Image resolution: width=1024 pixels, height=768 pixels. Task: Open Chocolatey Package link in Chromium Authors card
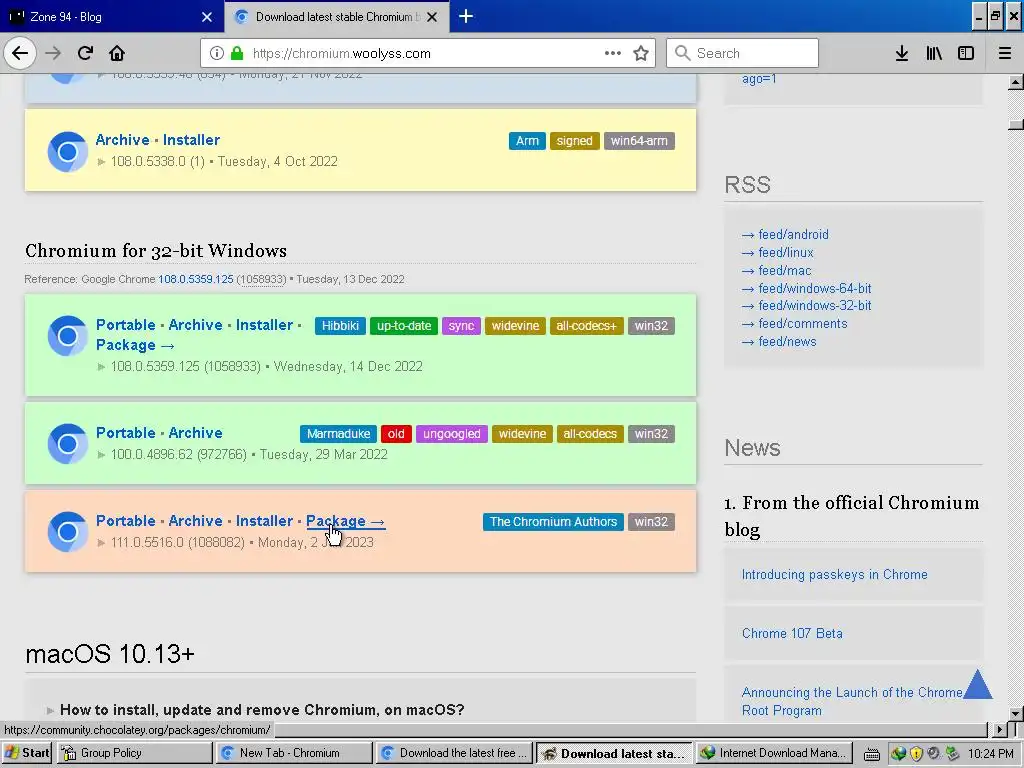(x=345, y=520)
